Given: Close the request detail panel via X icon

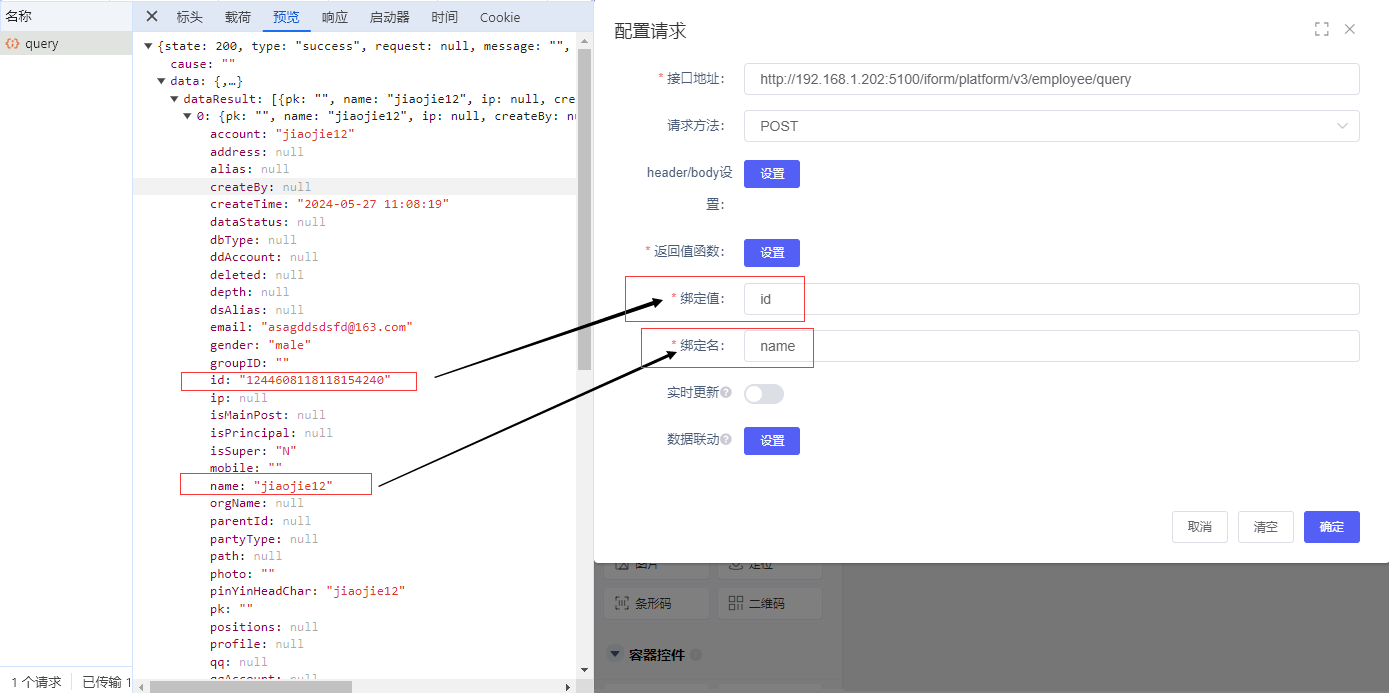Looking at the screenshot, I should pos(152,17).
